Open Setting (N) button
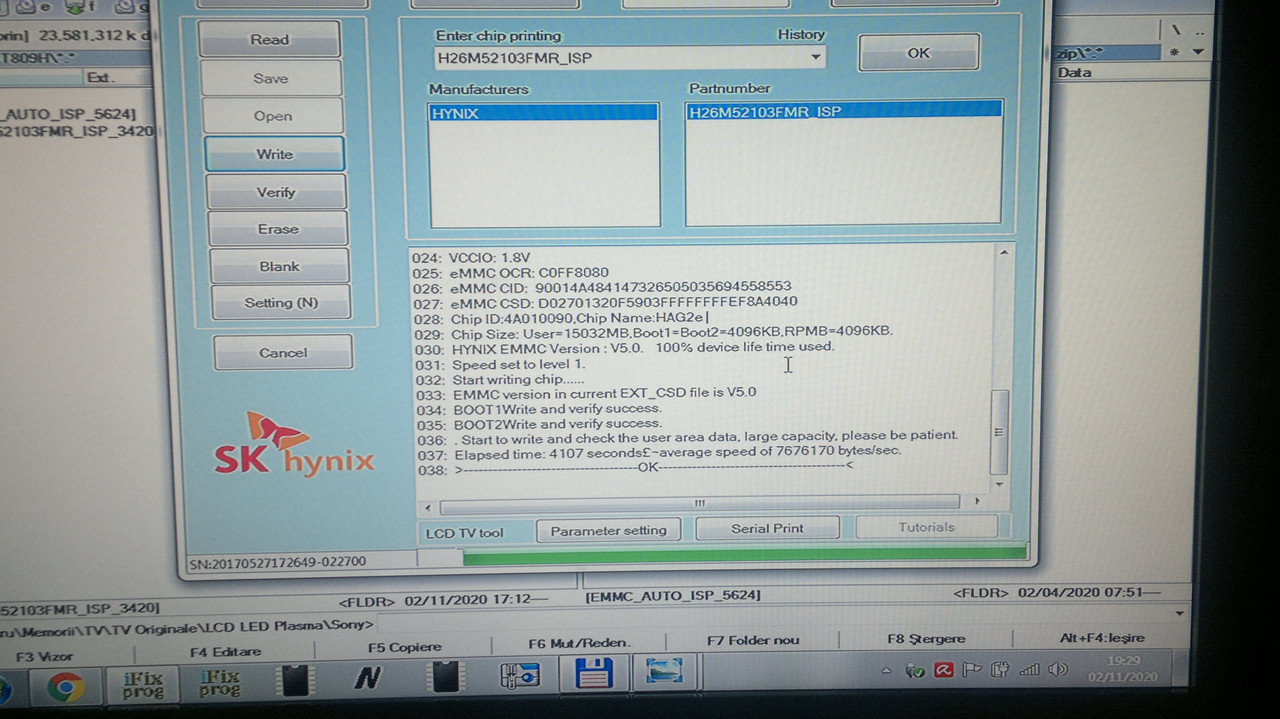The image size is (1280, 719). click(281, 303)
